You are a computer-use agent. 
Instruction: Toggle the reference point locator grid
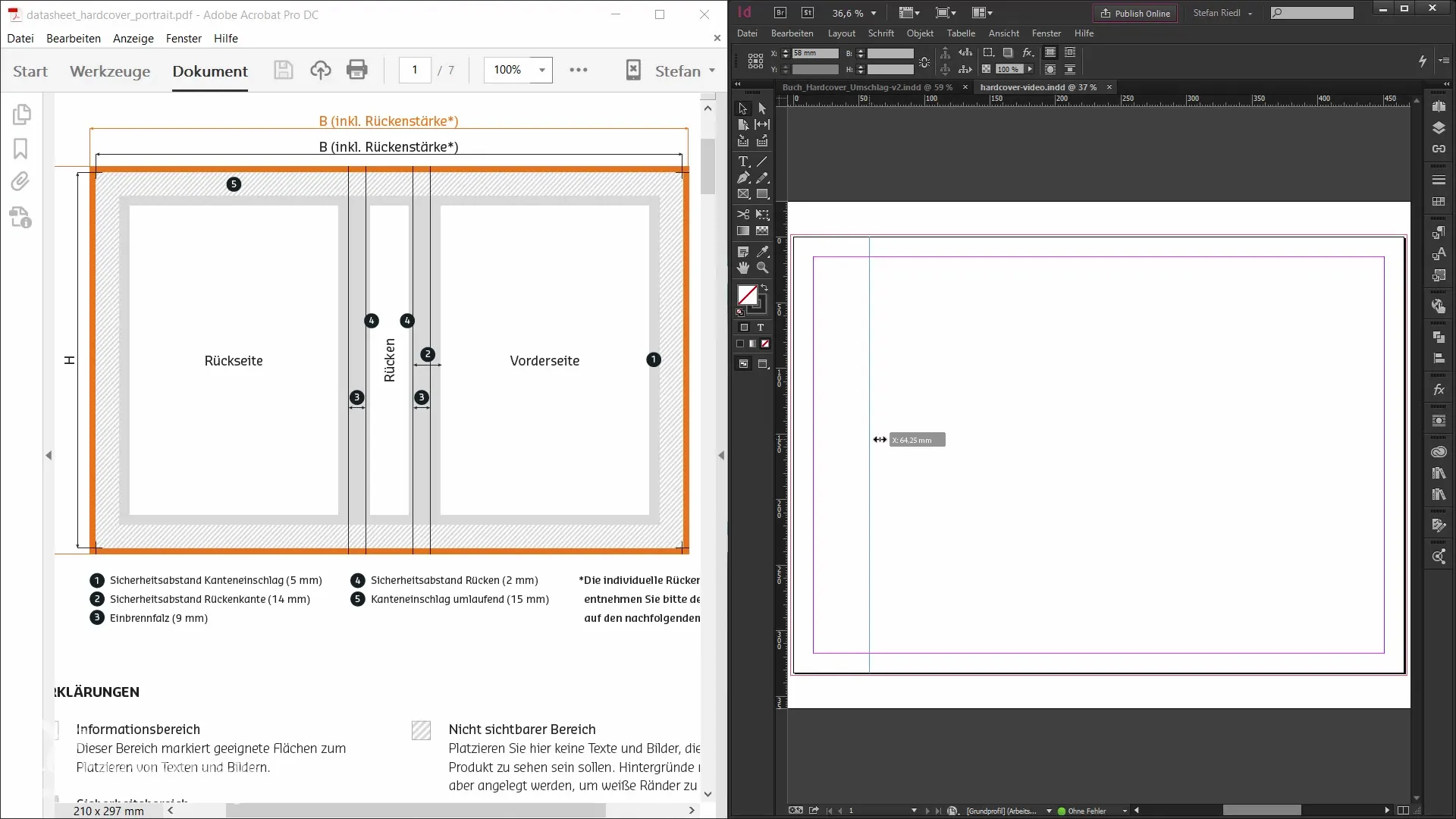755,61
